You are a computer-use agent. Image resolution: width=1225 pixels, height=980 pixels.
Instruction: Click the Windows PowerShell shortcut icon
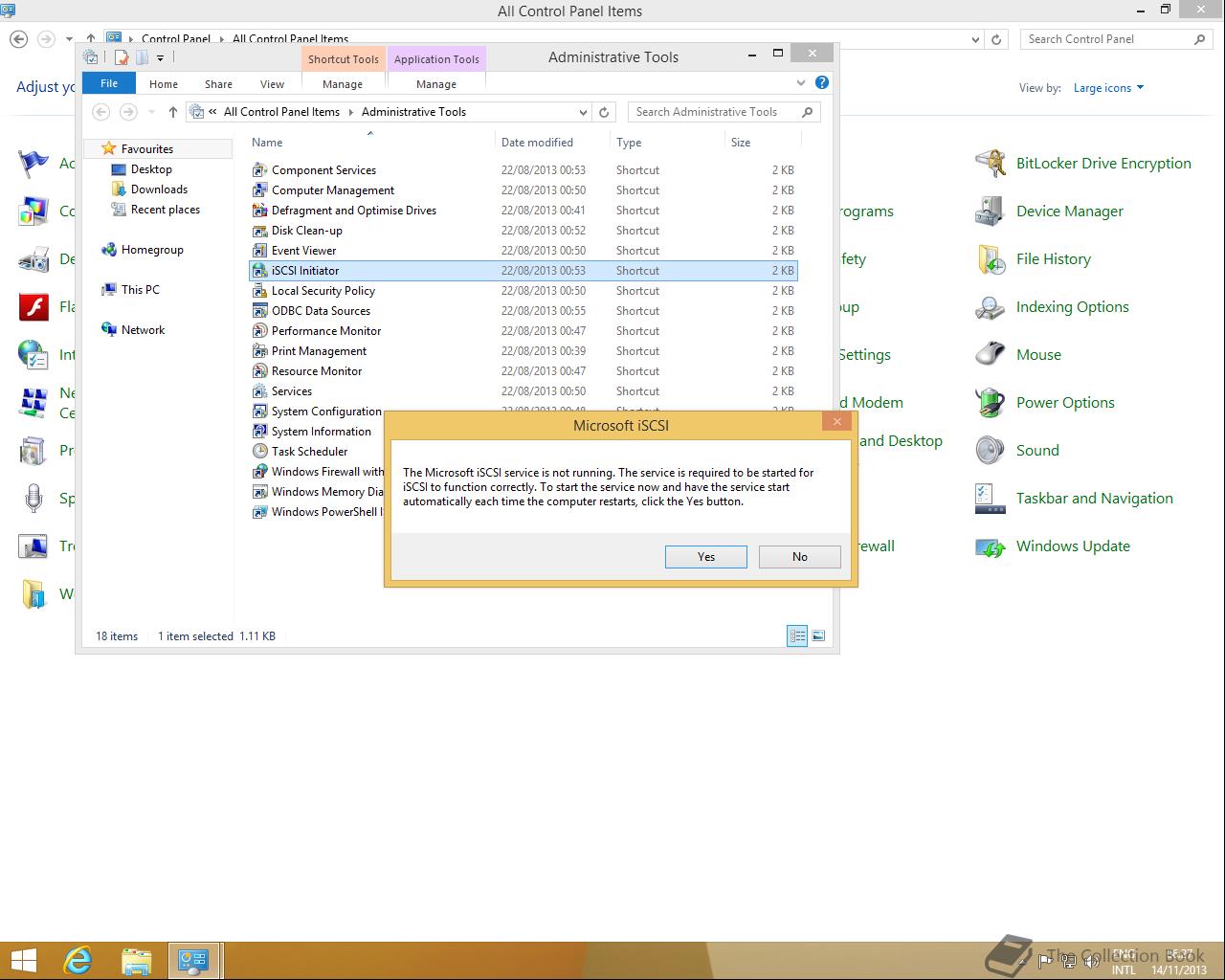pyautogui.click(x=259, y=511)
